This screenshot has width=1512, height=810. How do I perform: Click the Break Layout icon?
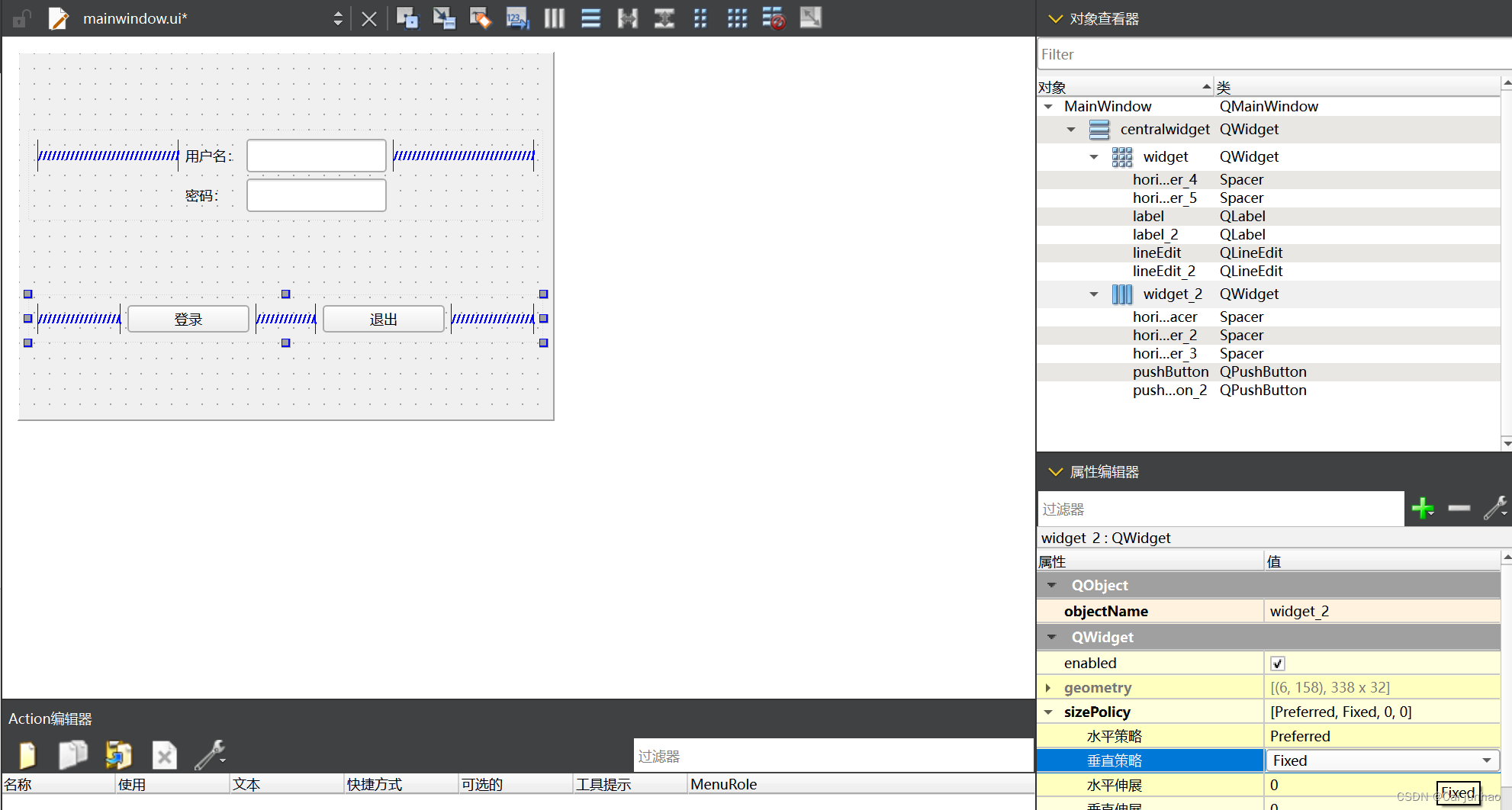click(774, 18)
